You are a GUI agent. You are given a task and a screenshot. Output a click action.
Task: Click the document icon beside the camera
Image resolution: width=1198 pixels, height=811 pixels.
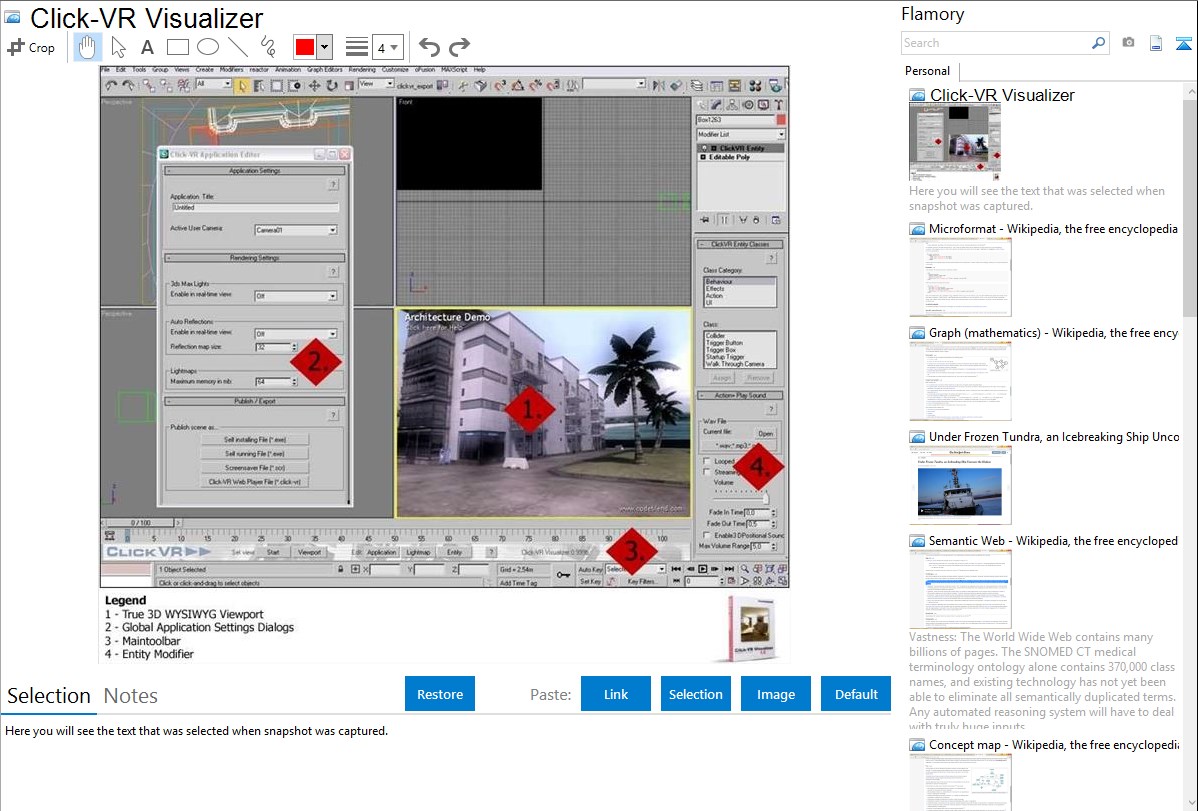click(1156, 43)
